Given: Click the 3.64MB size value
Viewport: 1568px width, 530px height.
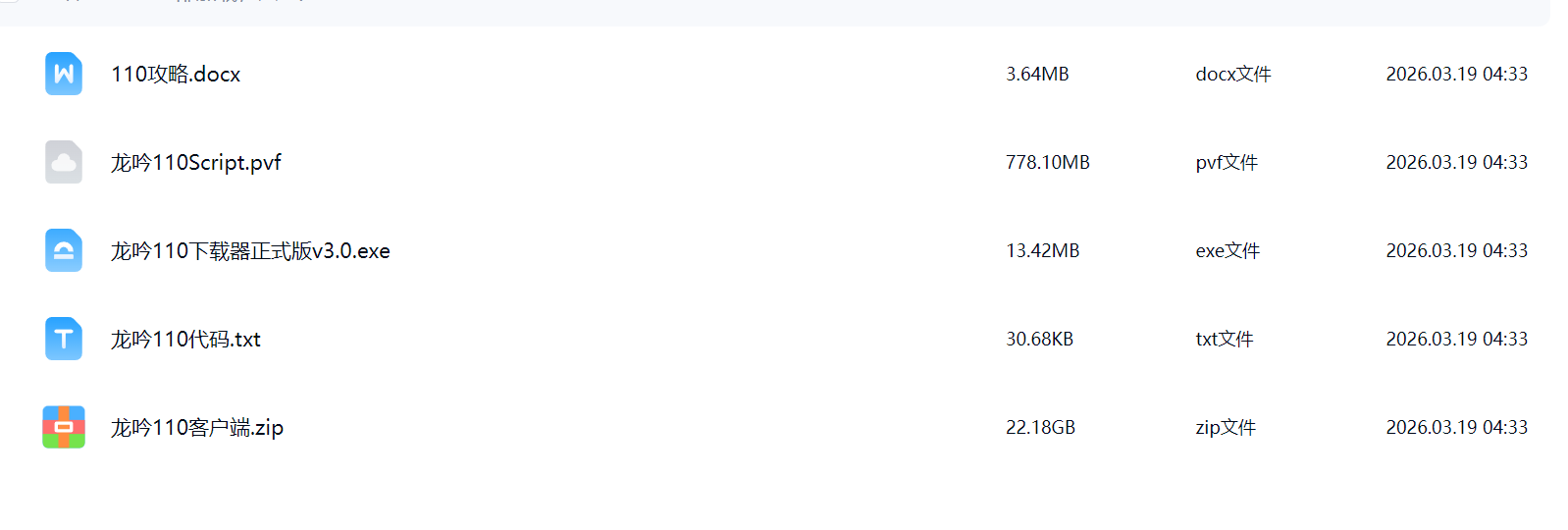Looking at the screenshot, I should (1037, 75).
